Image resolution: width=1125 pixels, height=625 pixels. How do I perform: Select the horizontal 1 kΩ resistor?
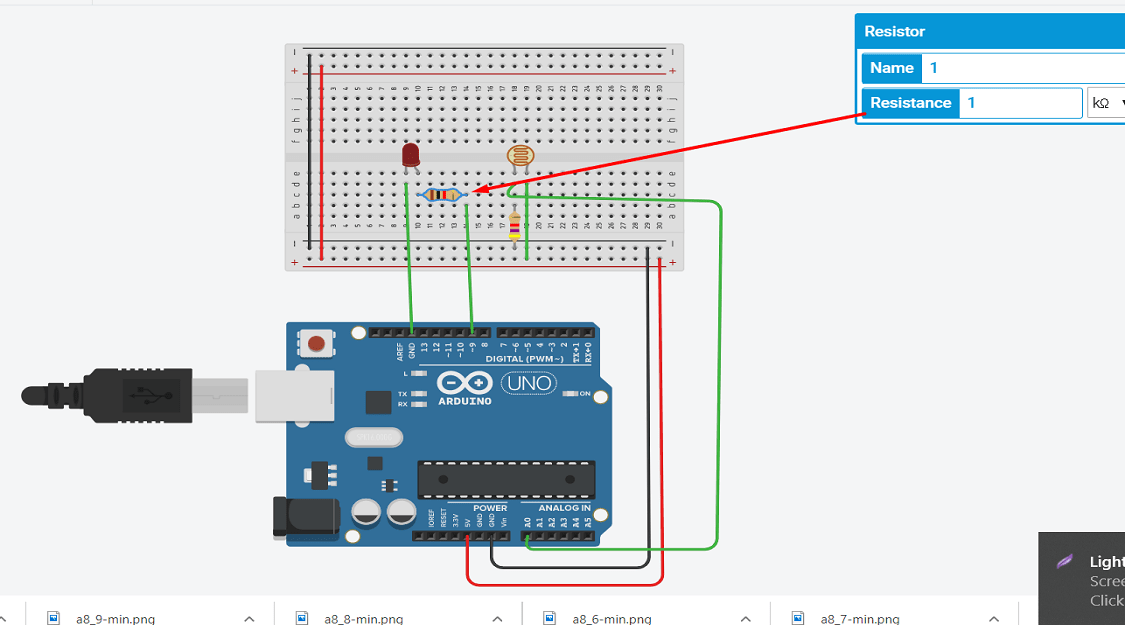pos(441,194)
